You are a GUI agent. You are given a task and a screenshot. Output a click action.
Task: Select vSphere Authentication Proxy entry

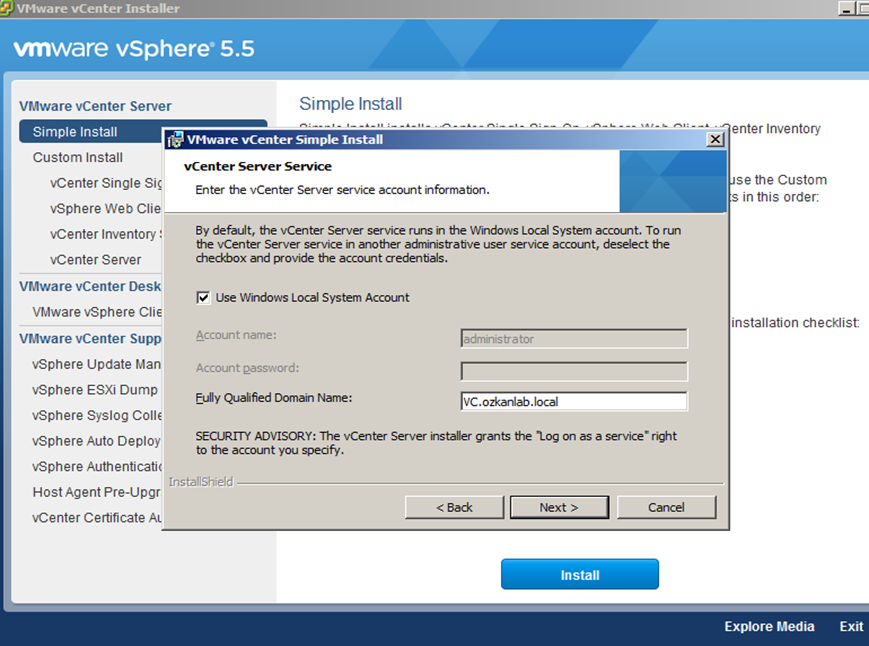coord(96,466)
